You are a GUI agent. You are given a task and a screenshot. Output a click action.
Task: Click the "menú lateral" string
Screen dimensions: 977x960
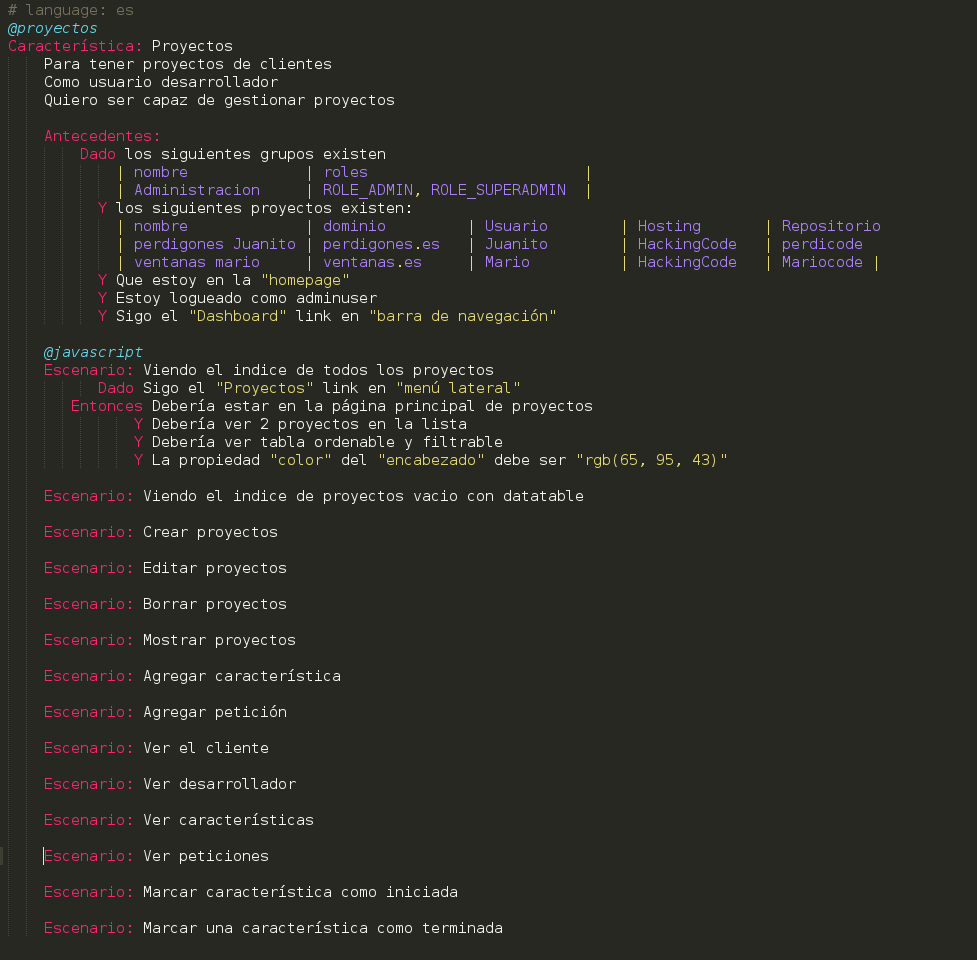[x=458, y=389]
